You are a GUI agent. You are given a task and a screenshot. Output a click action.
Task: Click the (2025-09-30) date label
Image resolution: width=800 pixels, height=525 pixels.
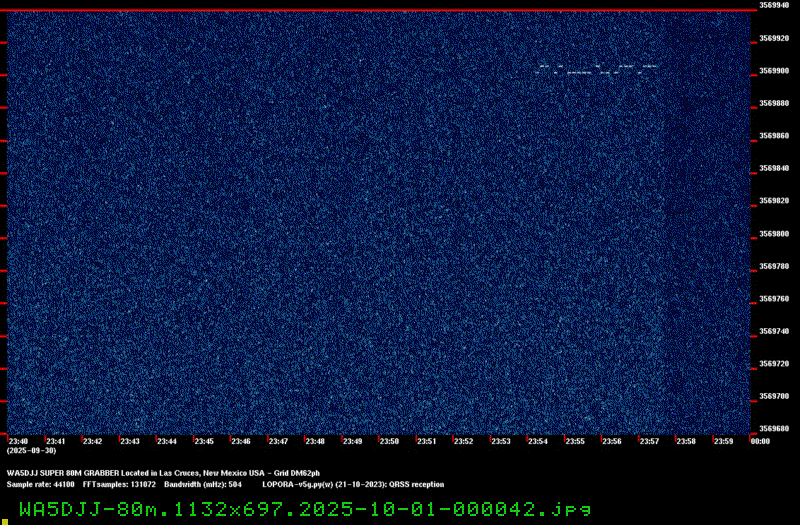click(32, 451)
